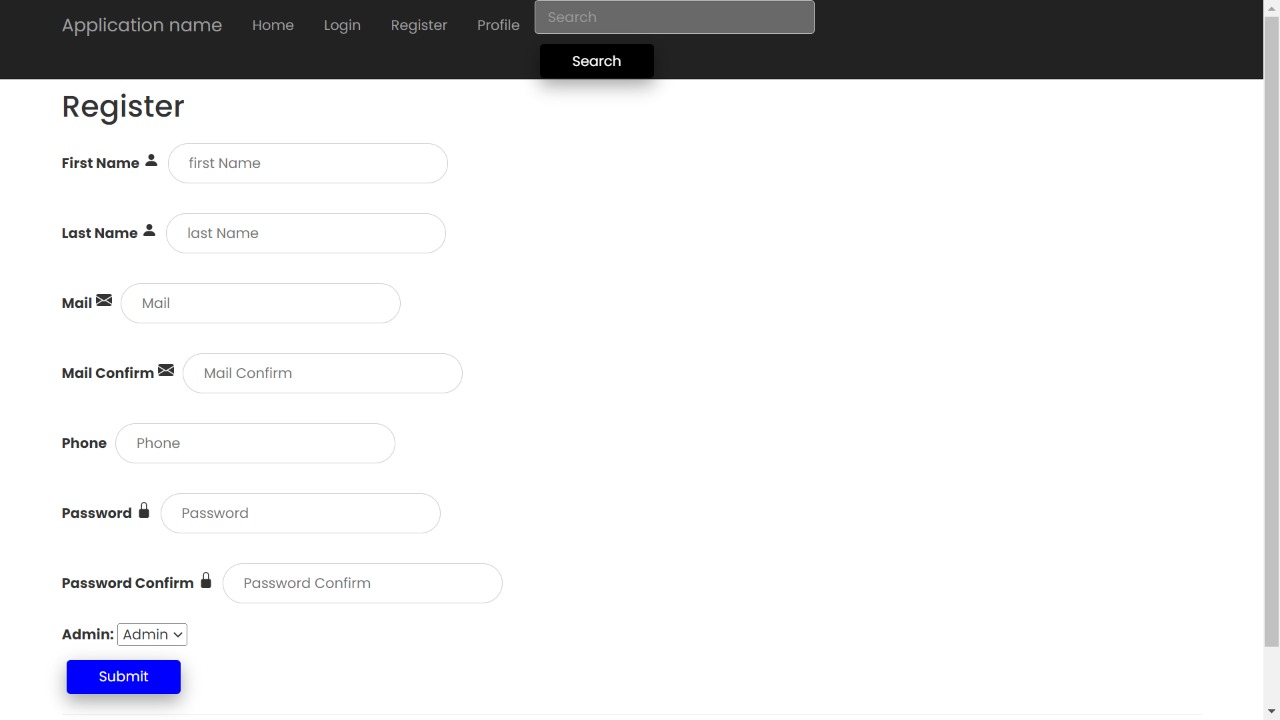Focus the last Name input field
The height and width of the screenshot is (720, 1280).
point(306,233)
